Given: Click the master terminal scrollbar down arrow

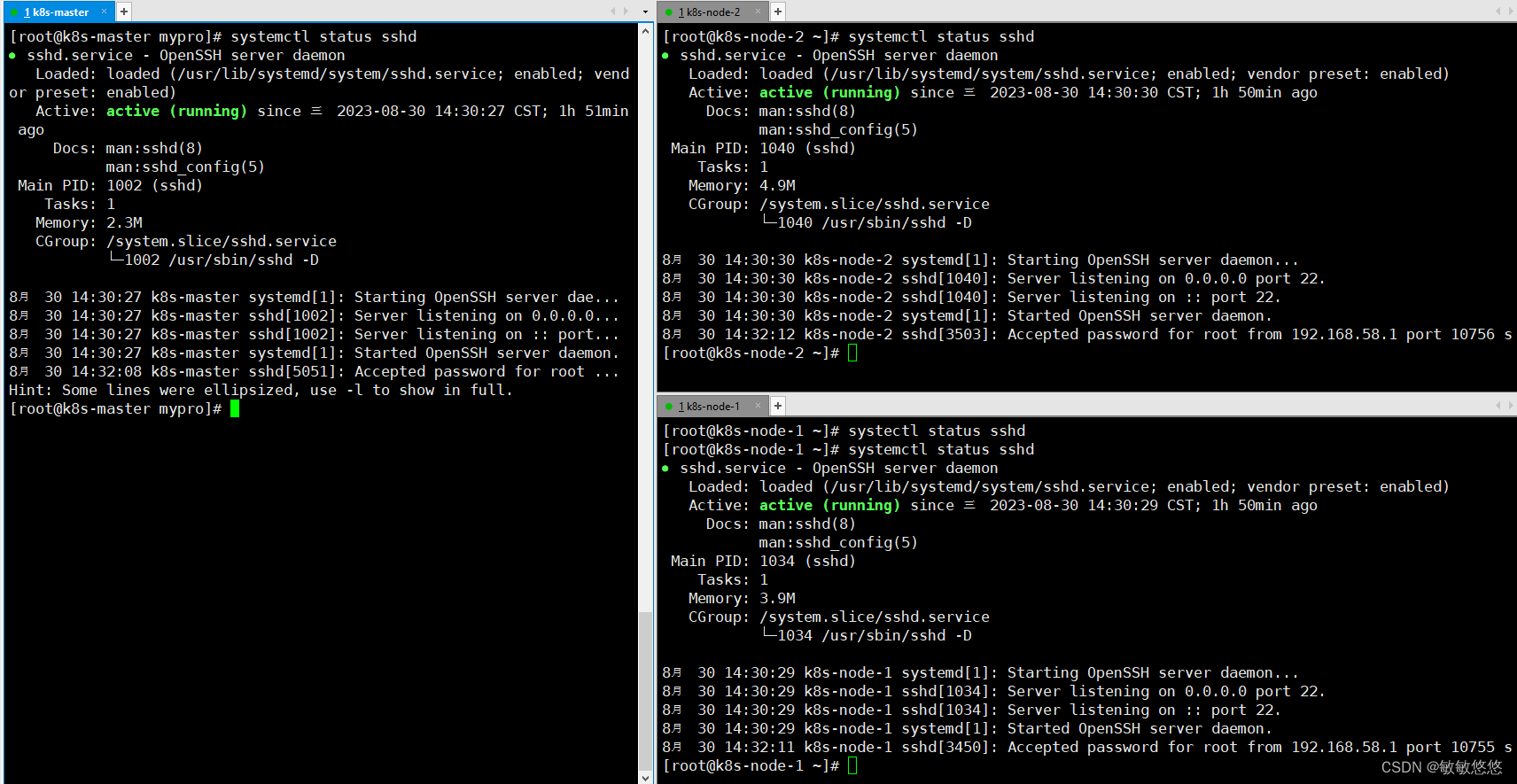Looking at the screenshot, I should (x=645, y=777).
